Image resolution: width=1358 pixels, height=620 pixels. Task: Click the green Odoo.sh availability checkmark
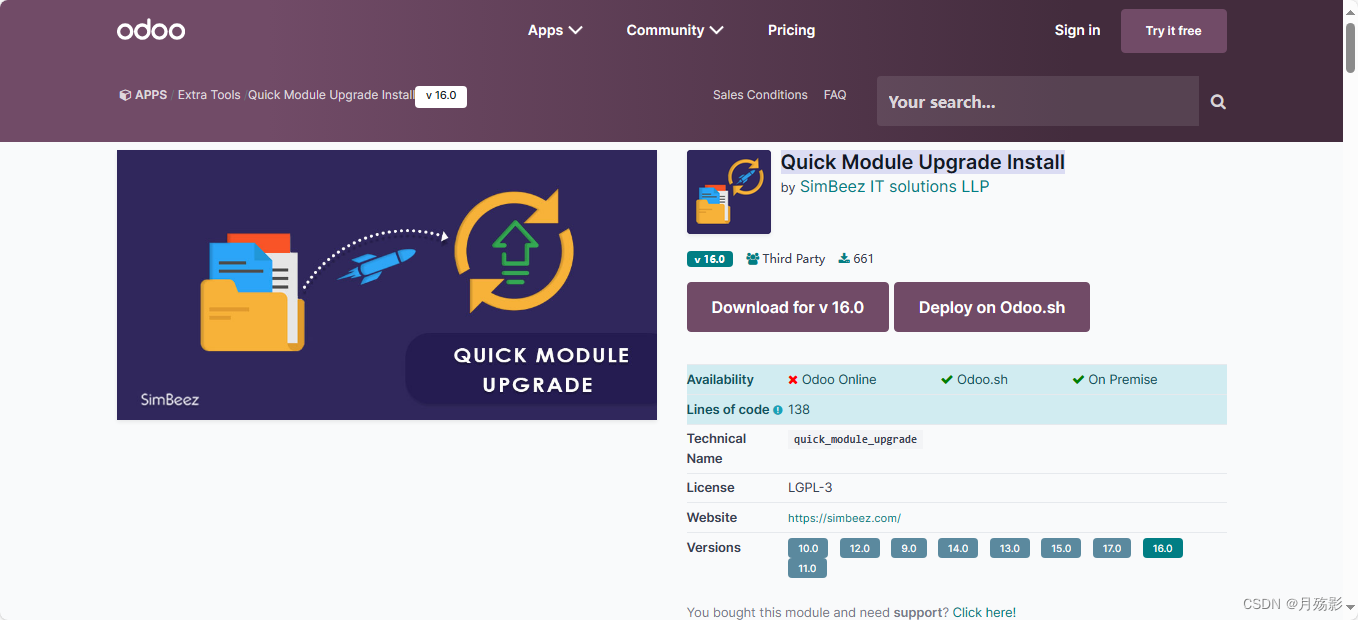pyautogui.click(x=946, y=379)
